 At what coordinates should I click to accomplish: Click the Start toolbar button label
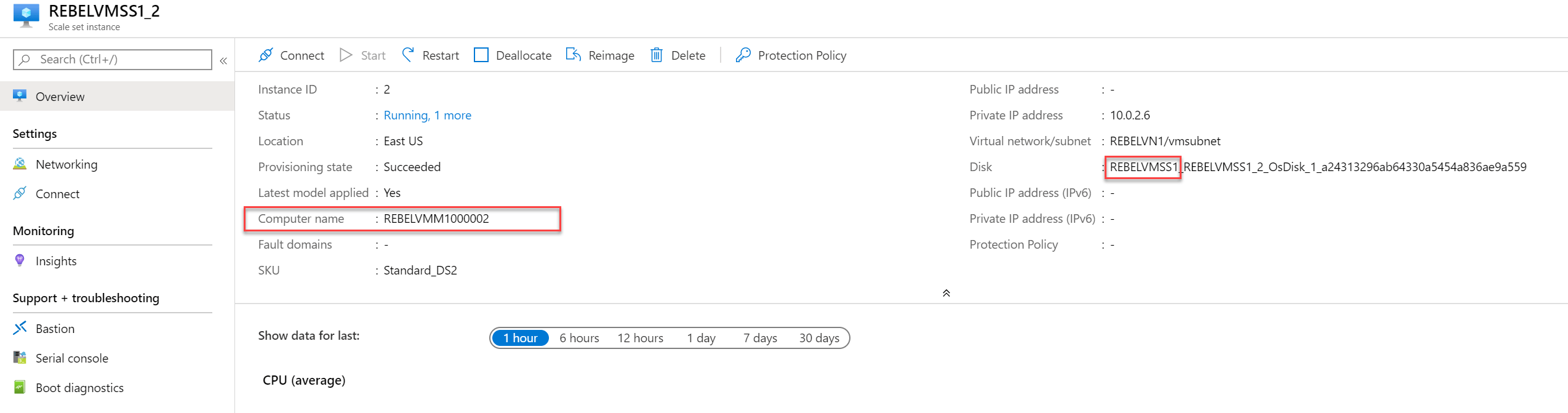[373, 55]
